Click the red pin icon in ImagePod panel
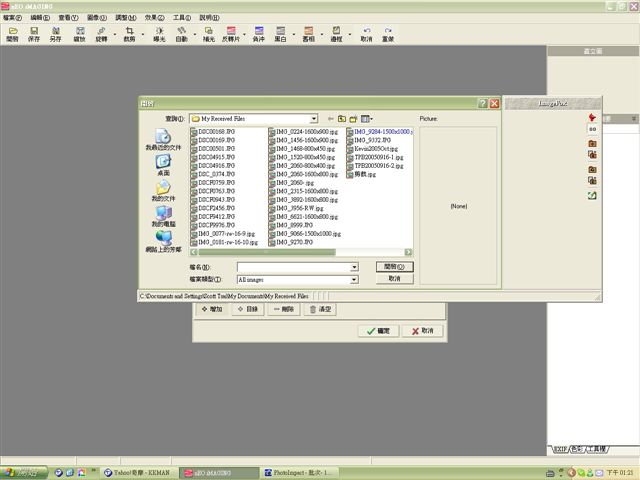640x480 pixels. pyautogui.click(x=592, y=118)
